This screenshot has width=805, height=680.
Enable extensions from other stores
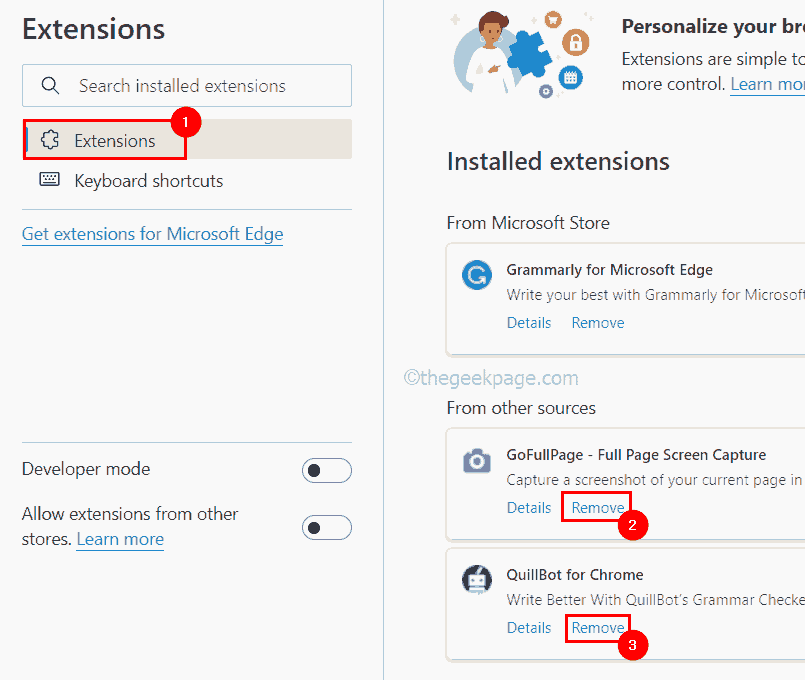(327, 527)
